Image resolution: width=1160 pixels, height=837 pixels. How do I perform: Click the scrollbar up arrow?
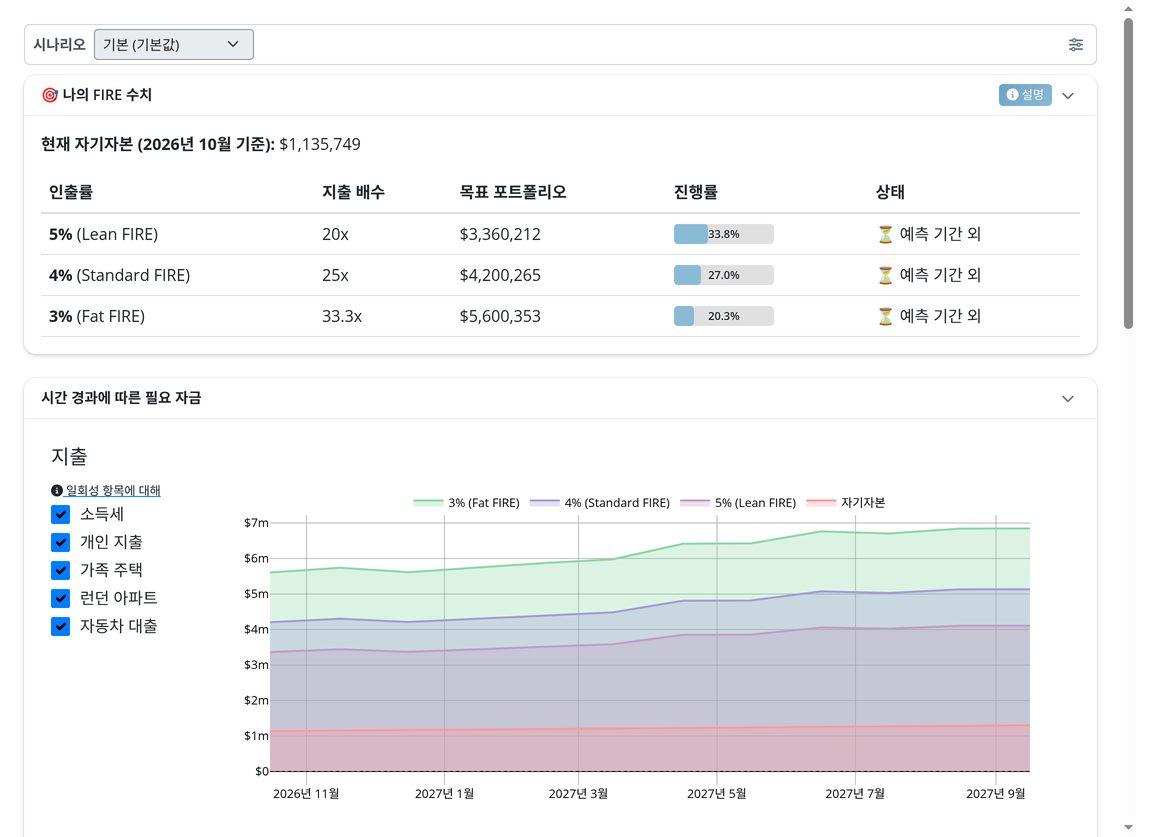(1128, 9)
